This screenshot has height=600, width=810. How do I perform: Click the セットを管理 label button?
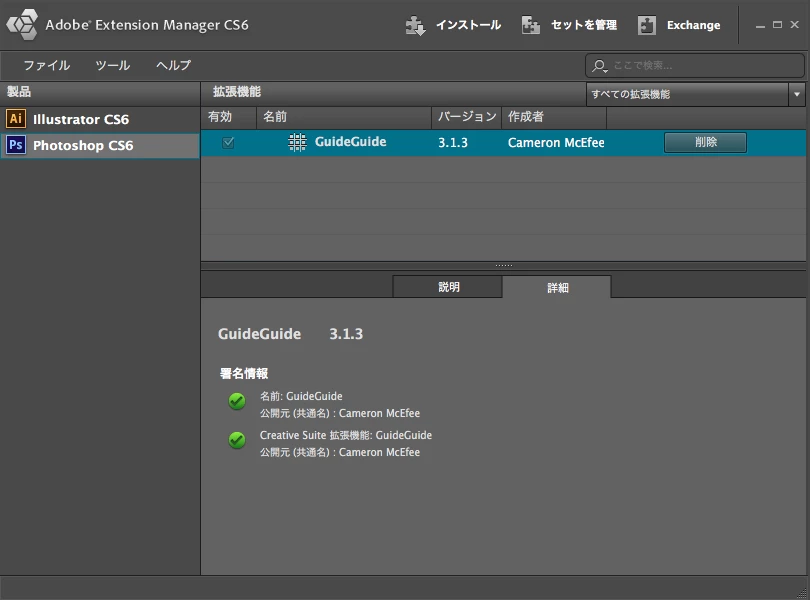pyautogui.click(x=584, y=25)
